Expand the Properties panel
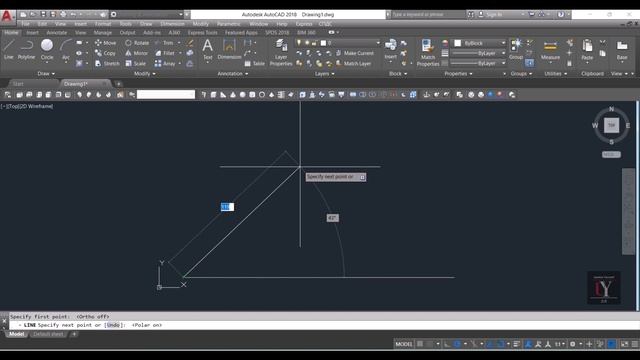 (458, 74)
